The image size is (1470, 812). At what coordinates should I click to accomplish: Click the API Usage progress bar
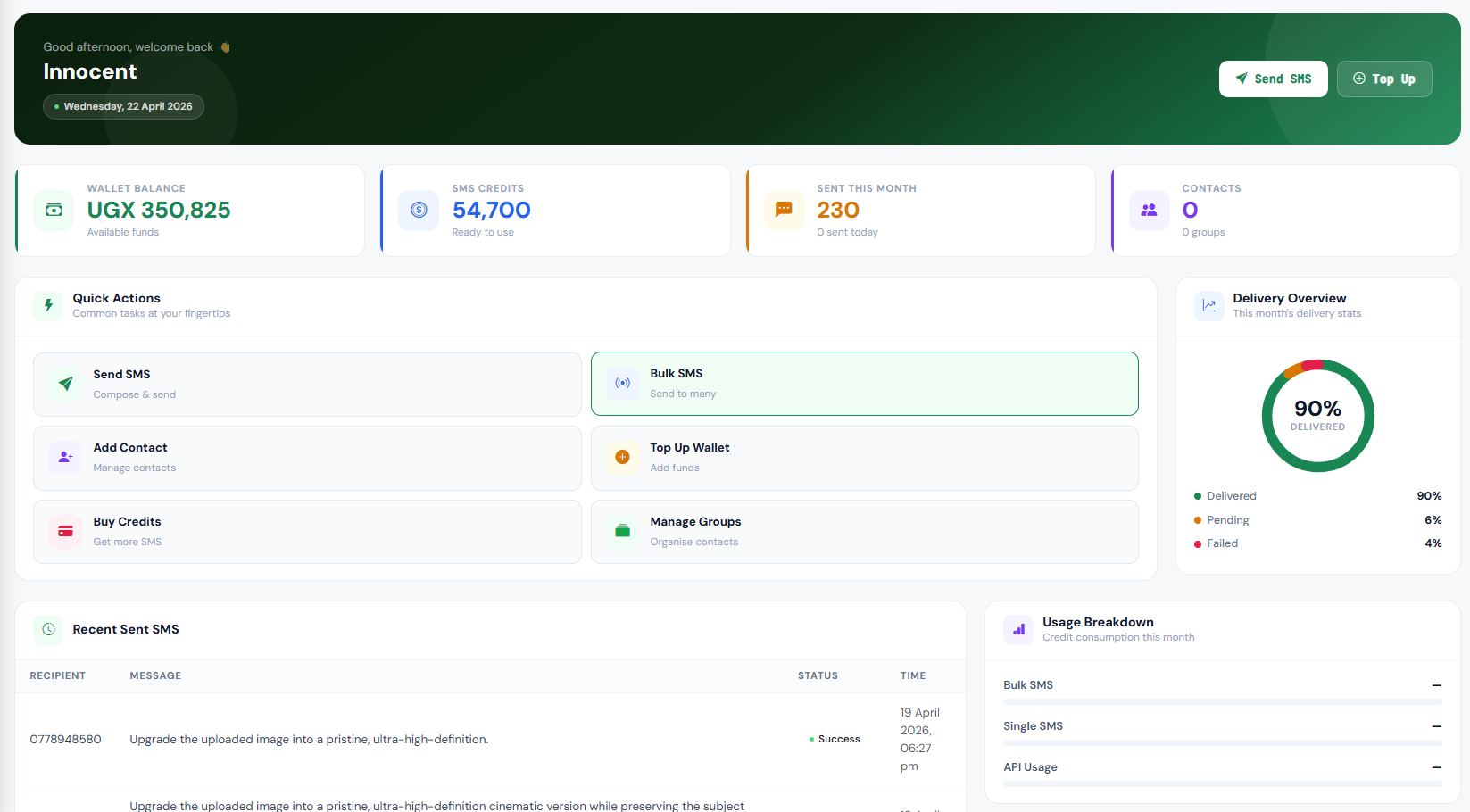coord(1223,784)
